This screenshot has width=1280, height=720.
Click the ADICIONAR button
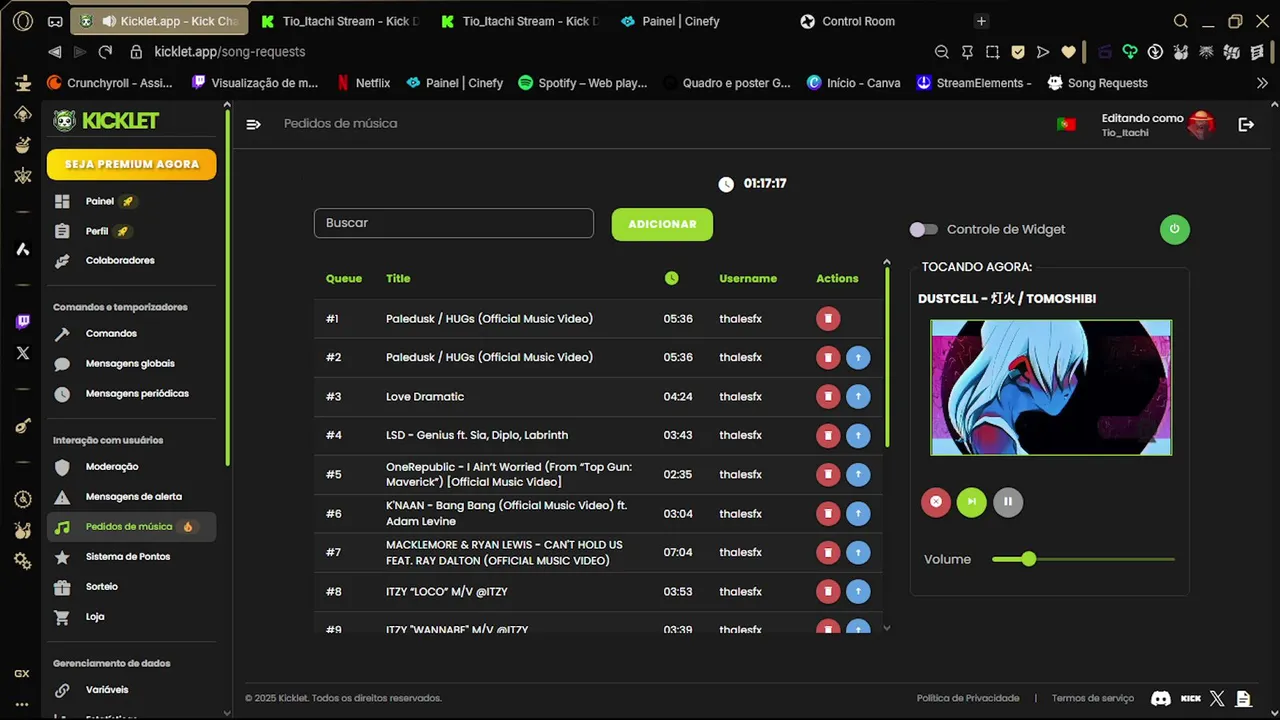pos(662,224)
